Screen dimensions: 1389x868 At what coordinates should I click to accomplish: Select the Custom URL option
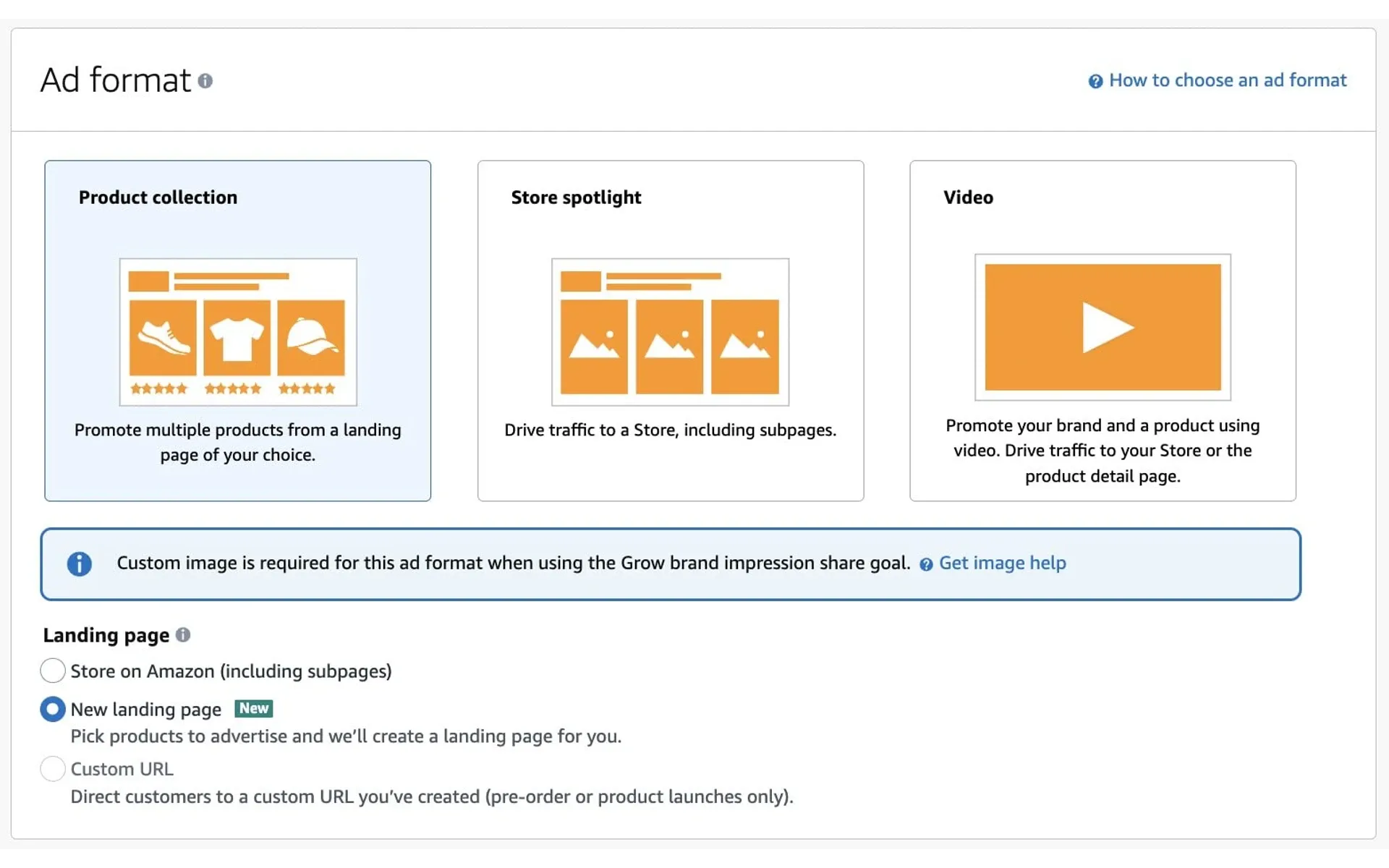[52, 769]
